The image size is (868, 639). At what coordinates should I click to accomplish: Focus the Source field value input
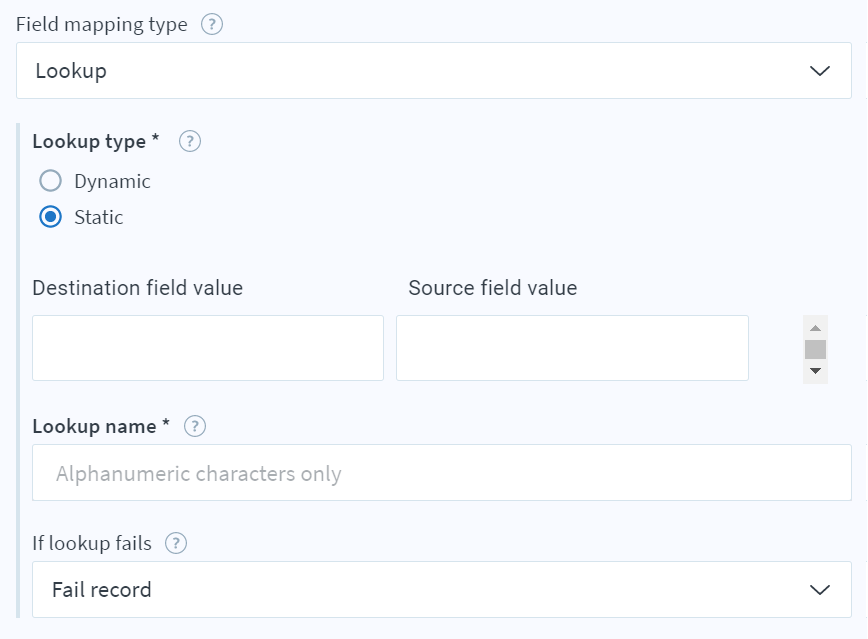click(x=572, y=347)
